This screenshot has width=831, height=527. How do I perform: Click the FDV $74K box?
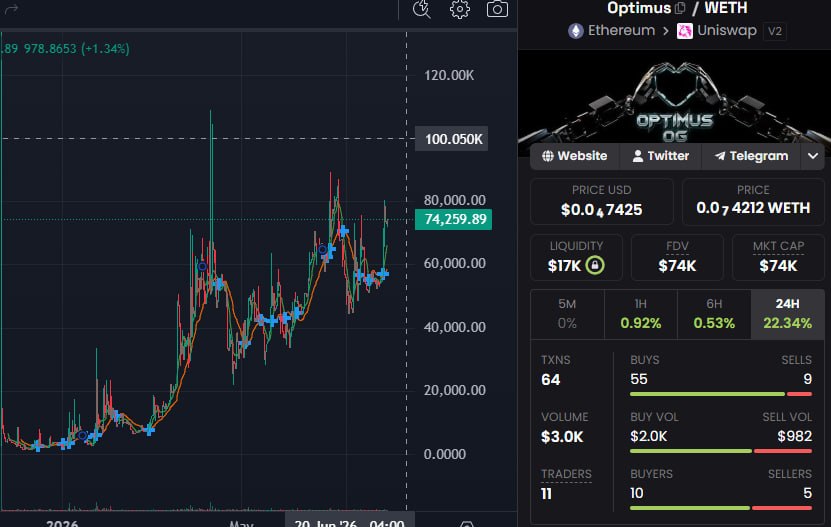677,257
